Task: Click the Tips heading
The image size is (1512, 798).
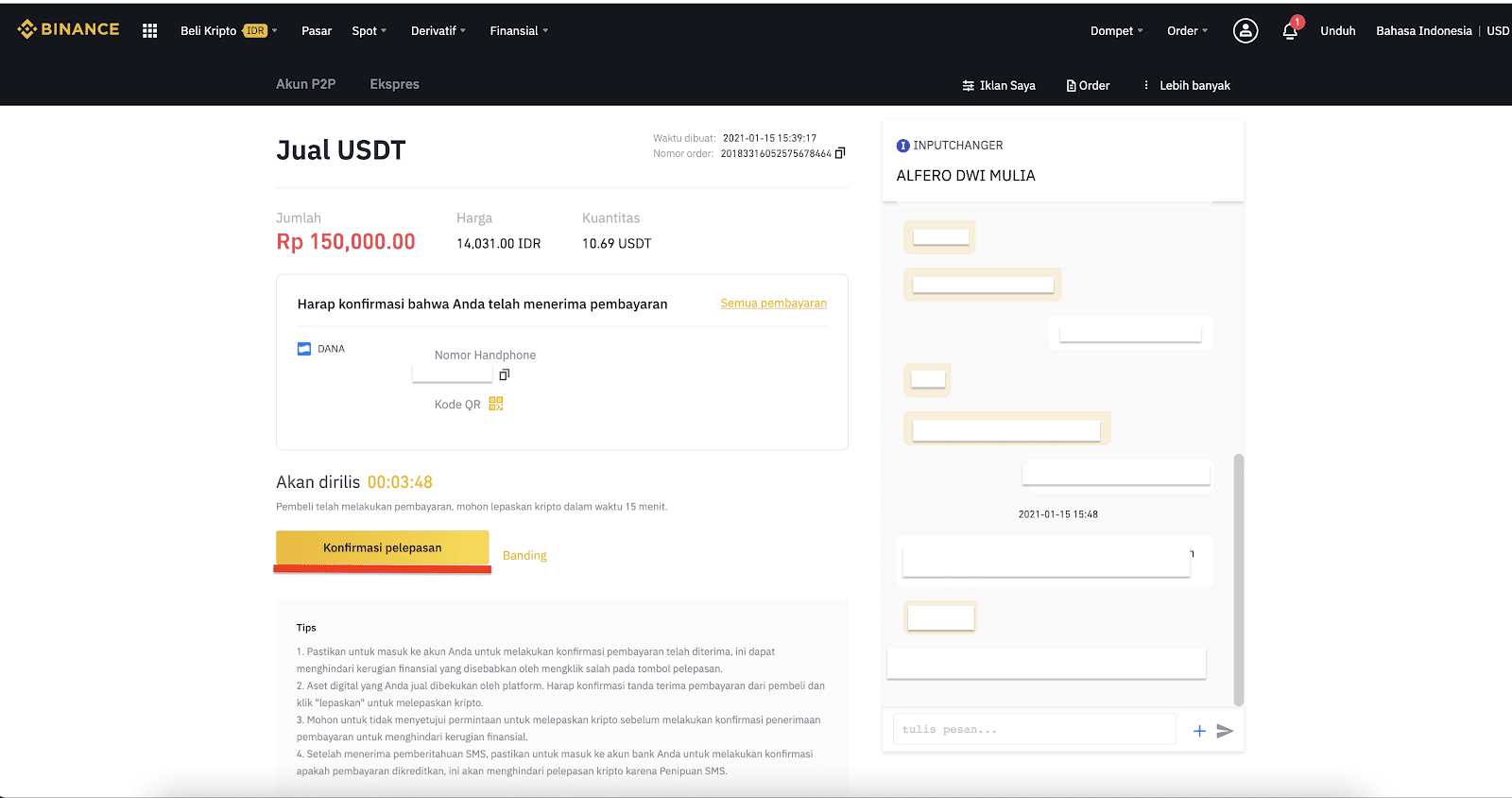Action: tap(306, 628)
